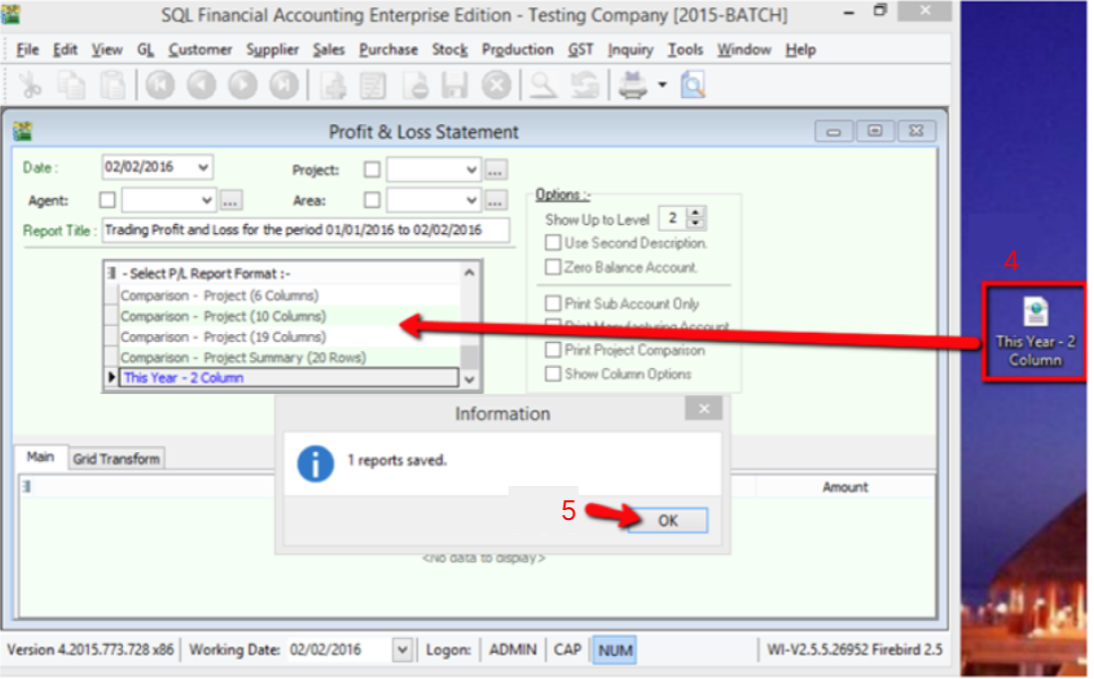
Task: Click the Save floppy disk icon
Action: (x=455, y=87)
